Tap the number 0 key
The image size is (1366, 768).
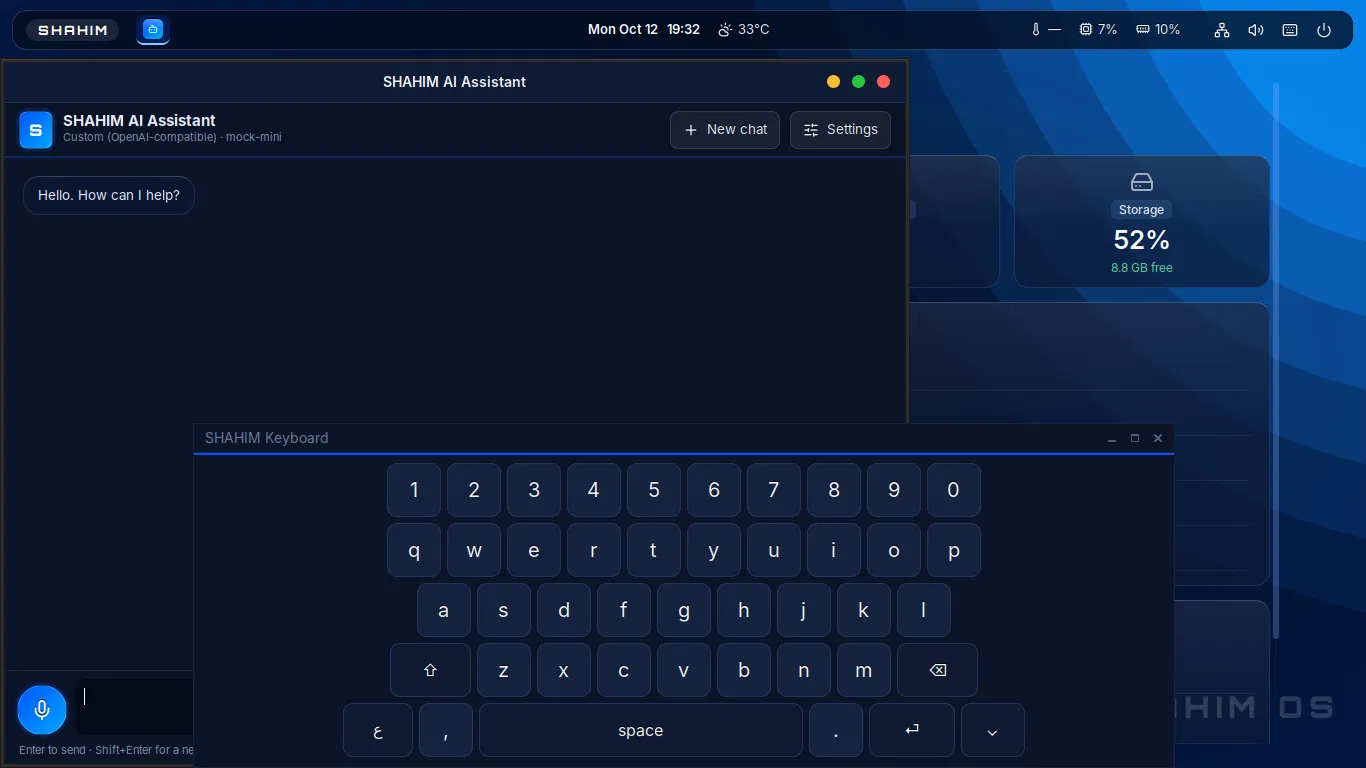pos(954,490)
